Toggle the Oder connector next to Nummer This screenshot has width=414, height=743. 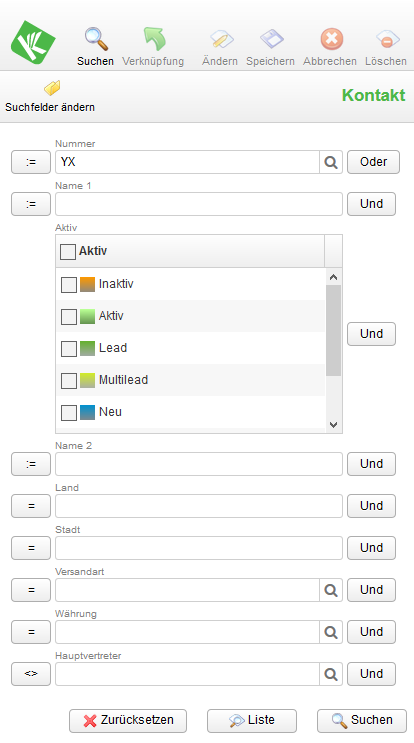(x=373, y=162)
